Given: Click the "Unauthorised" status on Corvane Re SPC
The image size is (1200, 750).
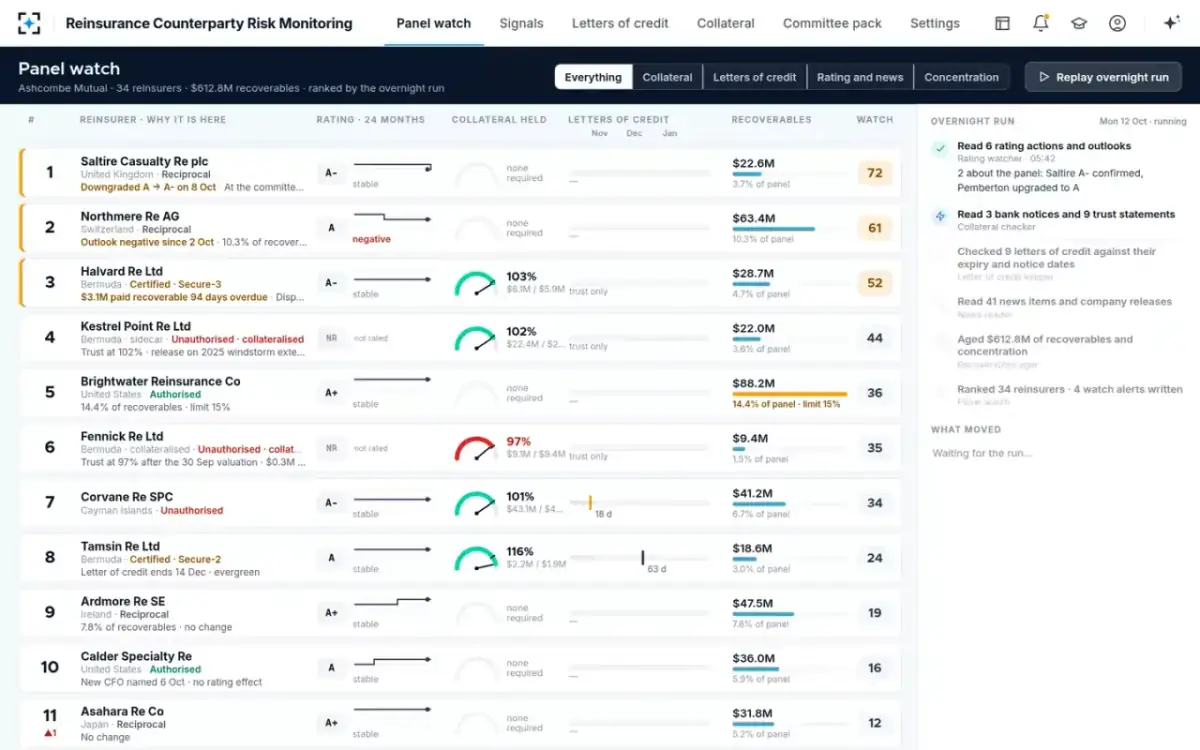Looking at the screenshot, I should pyautogui.click(x=192, y=511).
